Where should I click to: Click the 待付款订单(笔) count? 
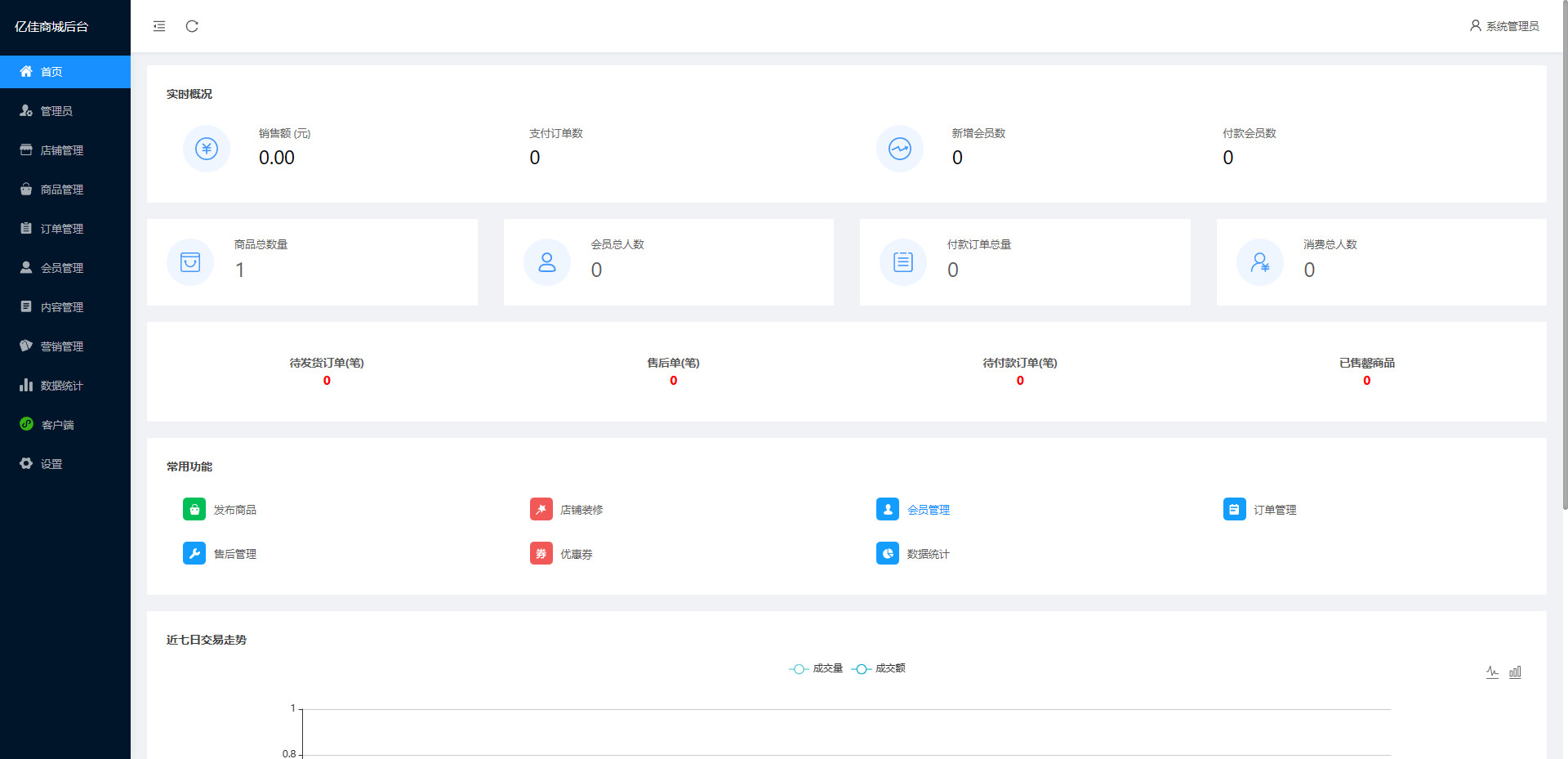point(1020,381)
